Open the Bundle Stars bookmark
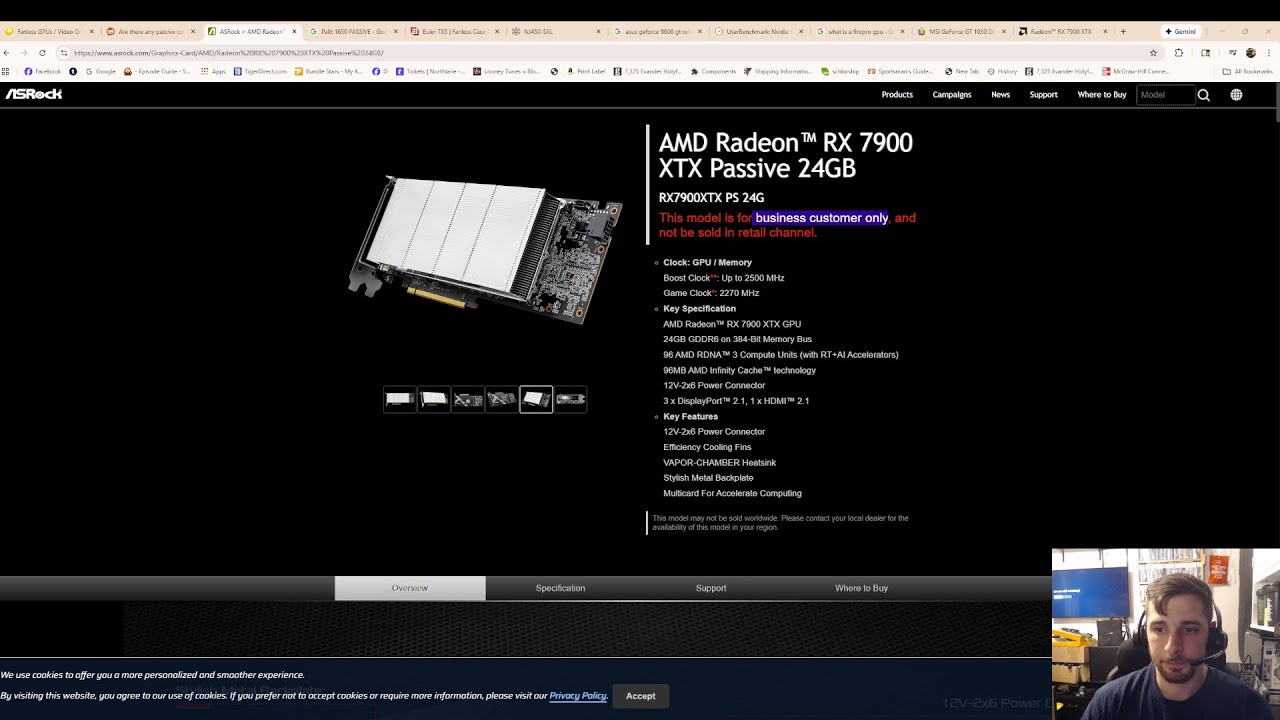This screenshot has width=1280, height=720. click(329, 71)
